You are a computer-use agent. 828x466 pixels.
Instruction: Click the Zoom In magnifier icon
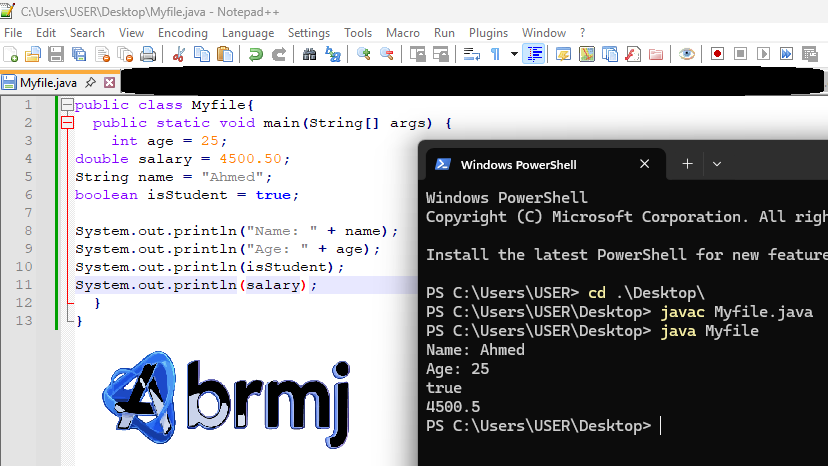pos(364,54)
